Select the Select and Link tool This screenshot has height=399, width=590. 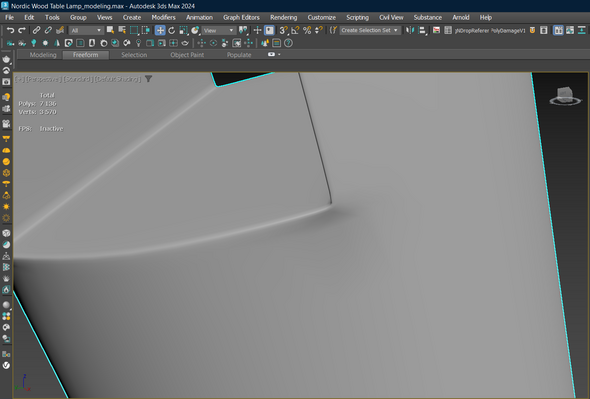click(36, 30)
